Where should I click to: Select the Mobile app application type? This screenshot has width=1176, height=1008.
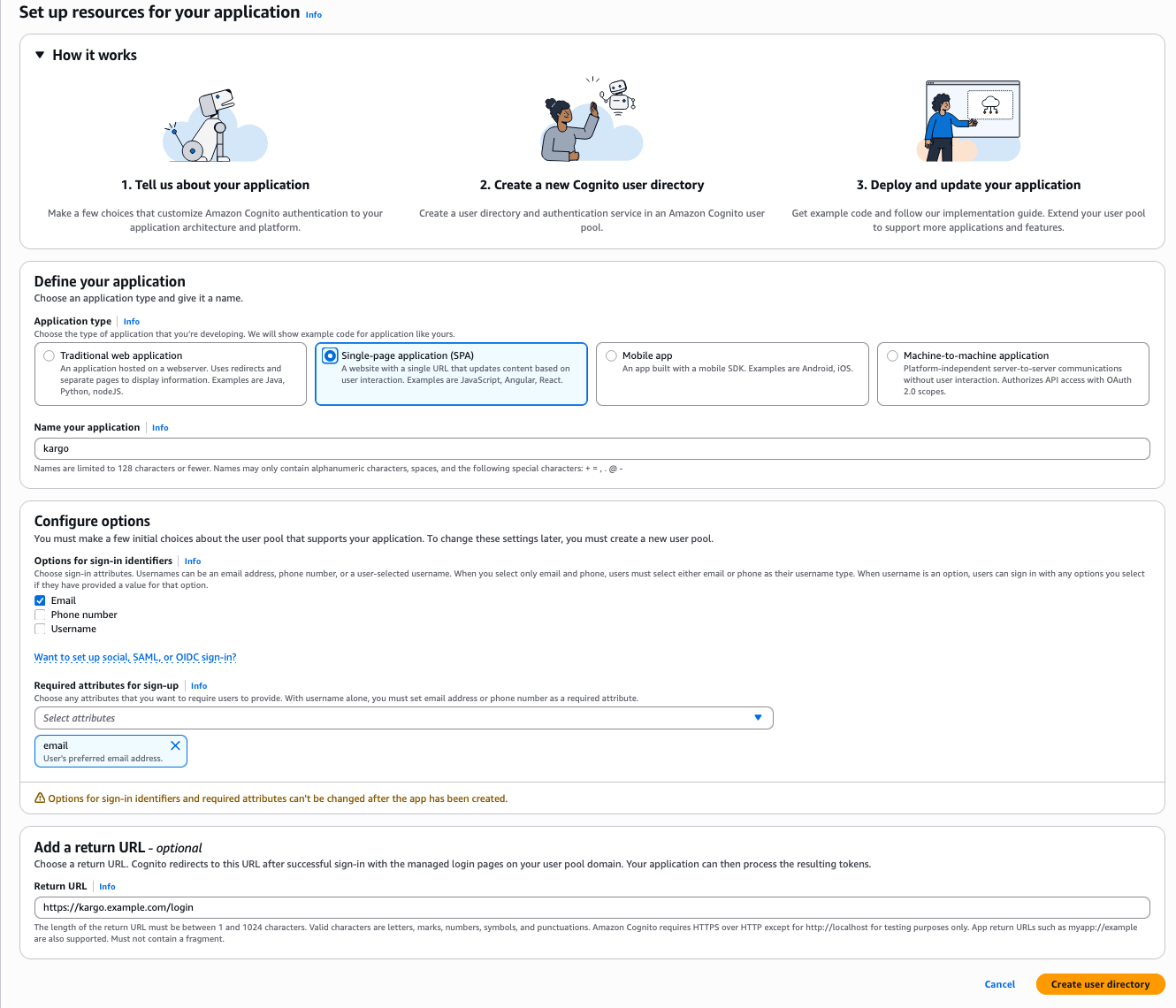611,355
